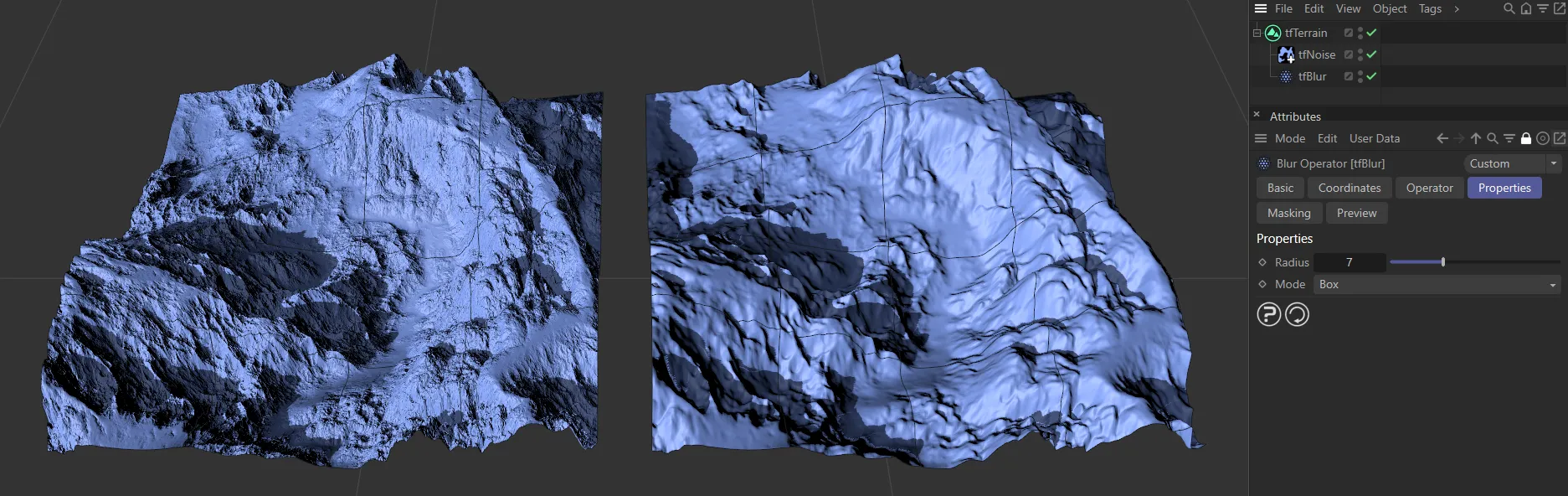Select the tfBlur object icon in tree
Screen dimensions: 1568x496
click(x=1286, y=76)
